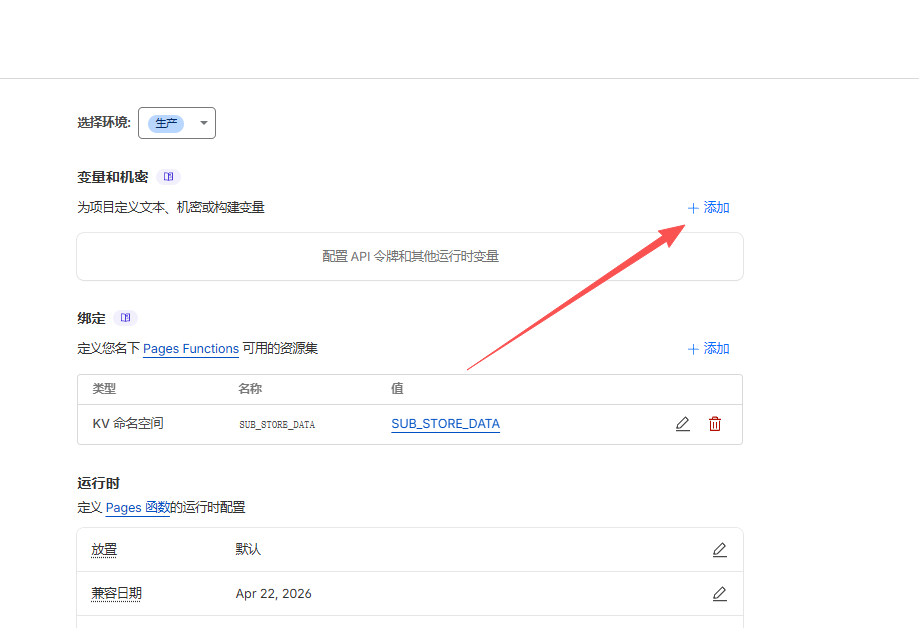Screen dimensions: 919x628
Task: Click the 默认 placement value
Action: 249,549
